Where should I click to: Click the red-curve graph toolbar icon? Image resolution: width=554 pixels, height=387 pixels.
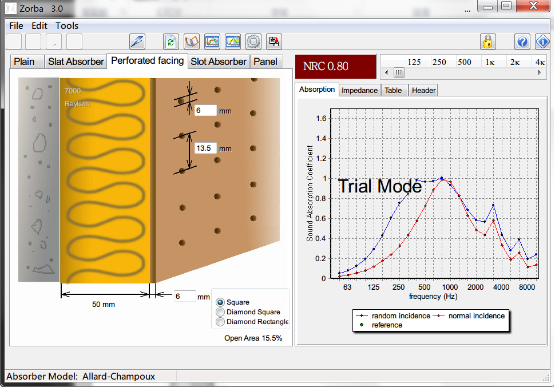pyautogui.click(x=212, y=41)
